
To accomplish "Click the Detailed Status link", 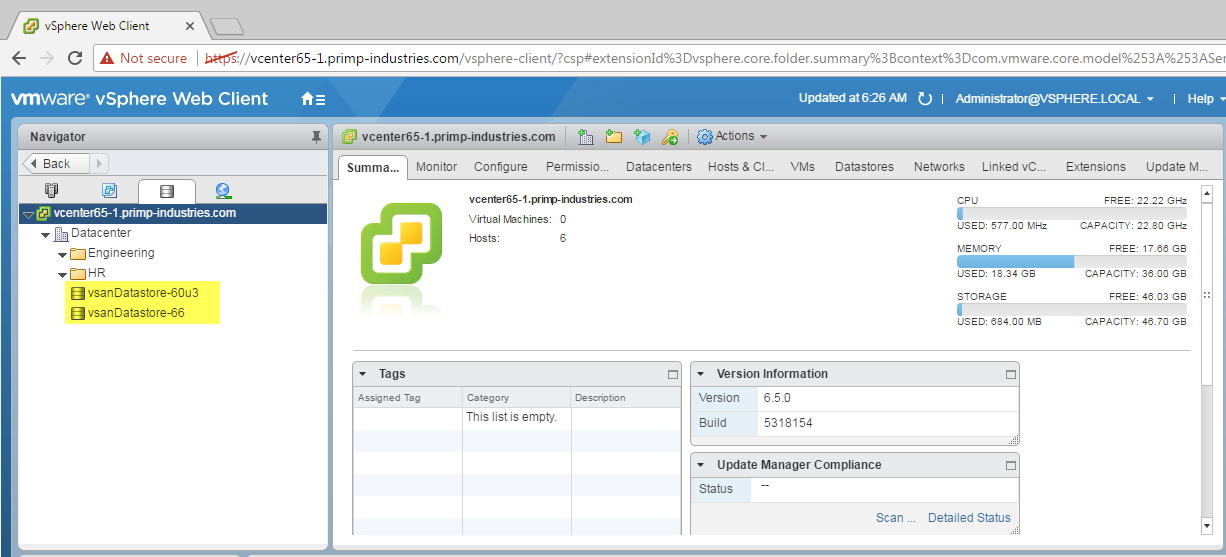I will [x=969, y=518].
